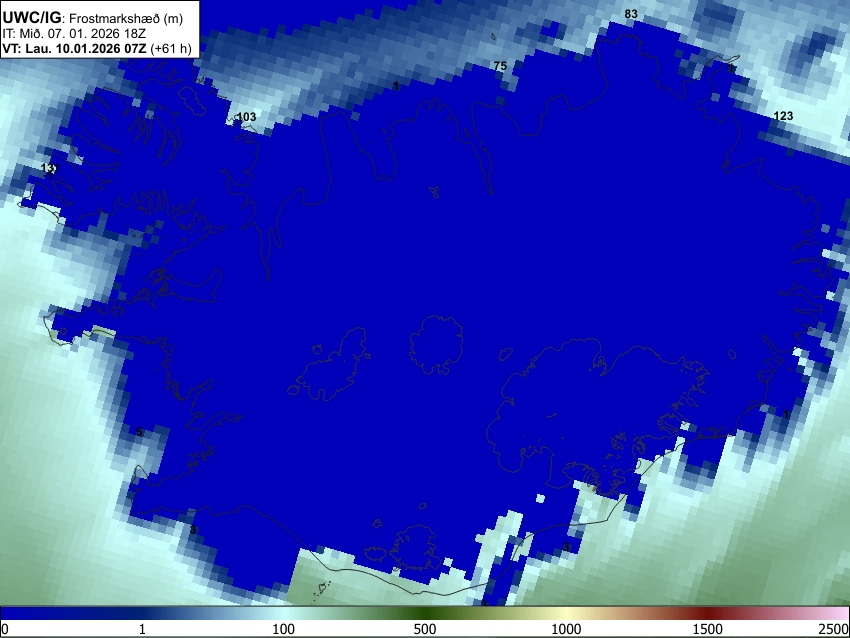Click the 'VT: Lau. 10.01.2026 07Z (+61 h)' line
The image size is (850, 638).
click(97, 48)
